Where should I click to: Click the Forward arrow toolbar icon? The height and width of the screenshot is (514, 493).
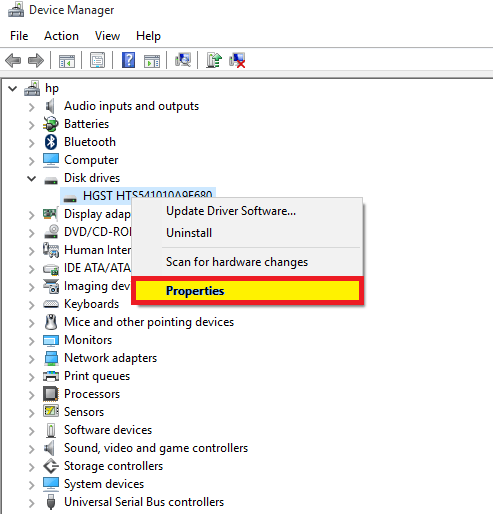36,60
